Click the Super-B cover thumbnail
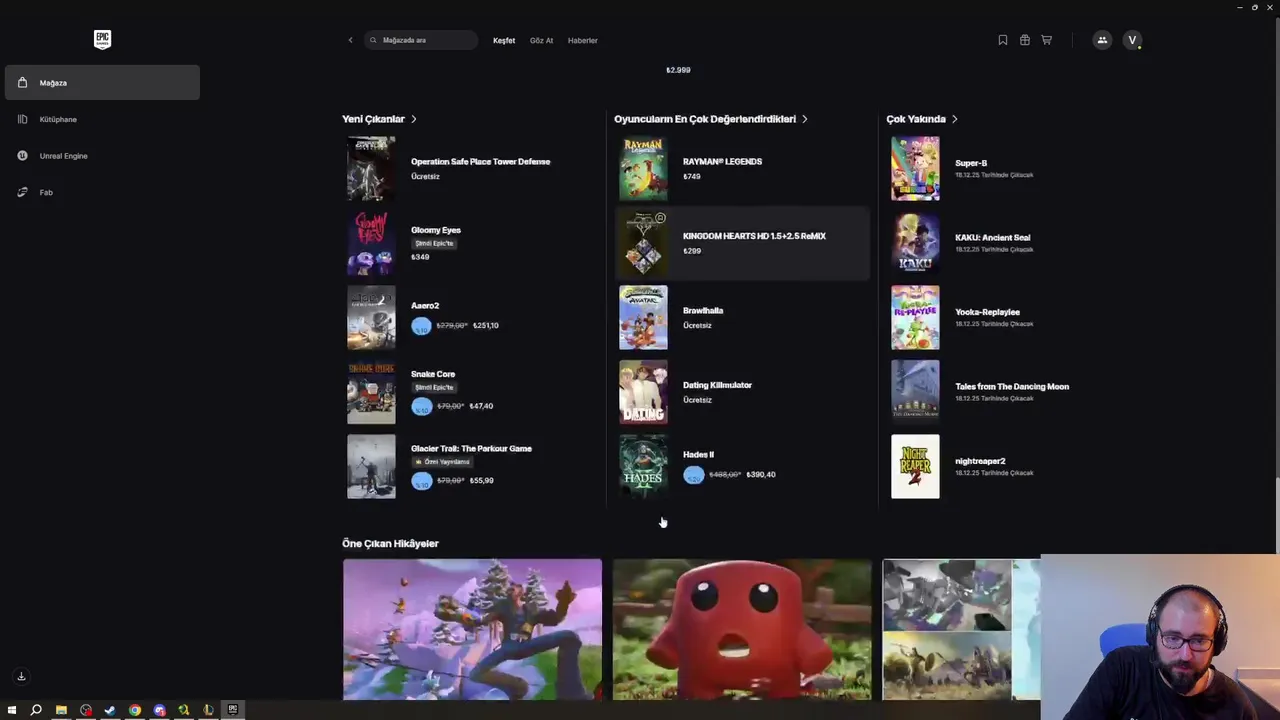 915,169
